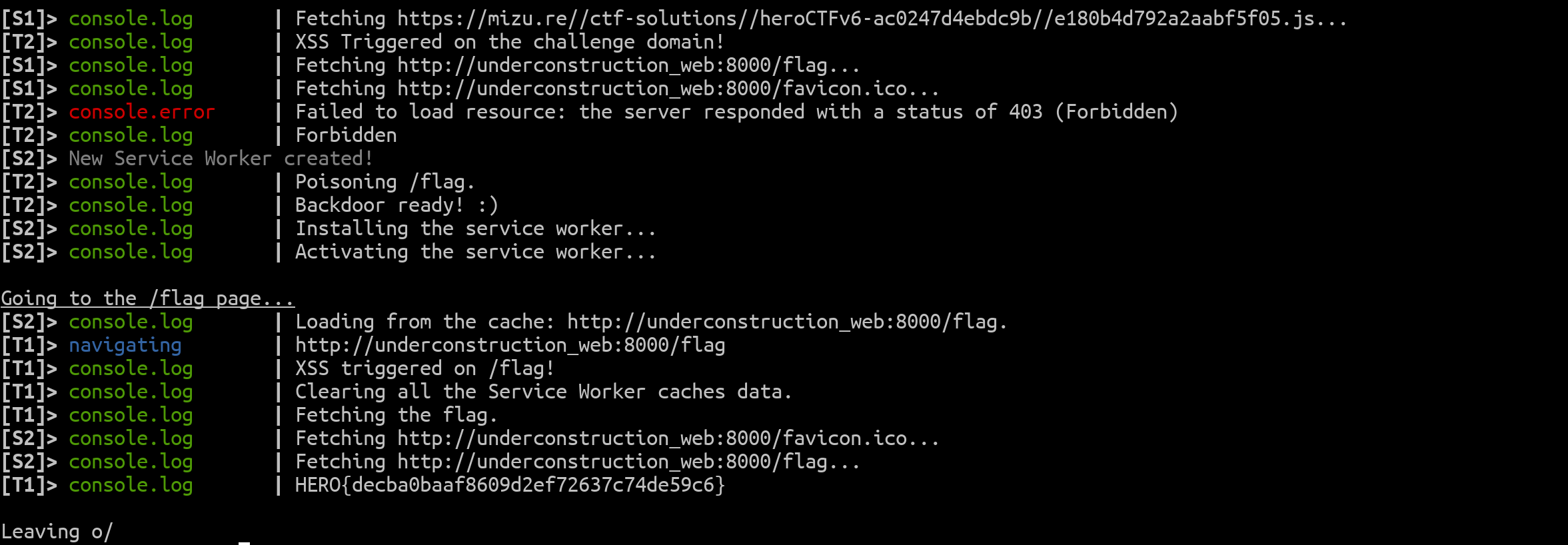Screen dimensions: 1568x545
Task: Click the underlined "Going to the /flag page..." heading
Action: (147, 298)
